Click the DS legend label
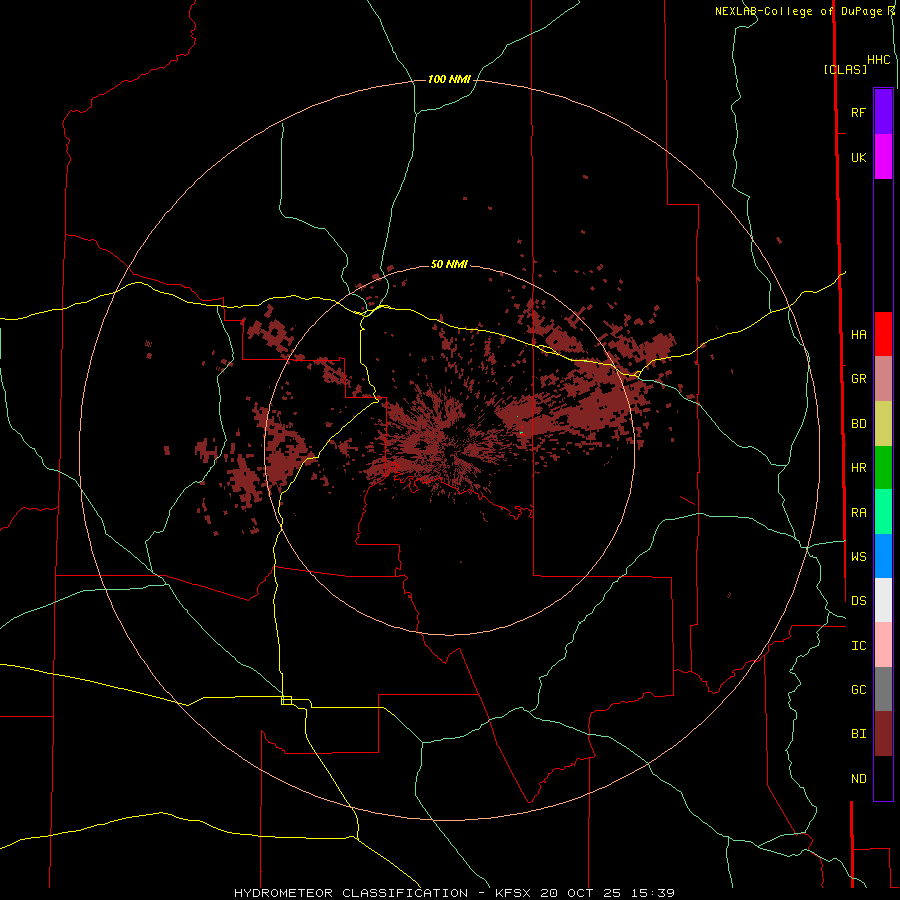This screenshot has width=900, height=900. (858, 601)
